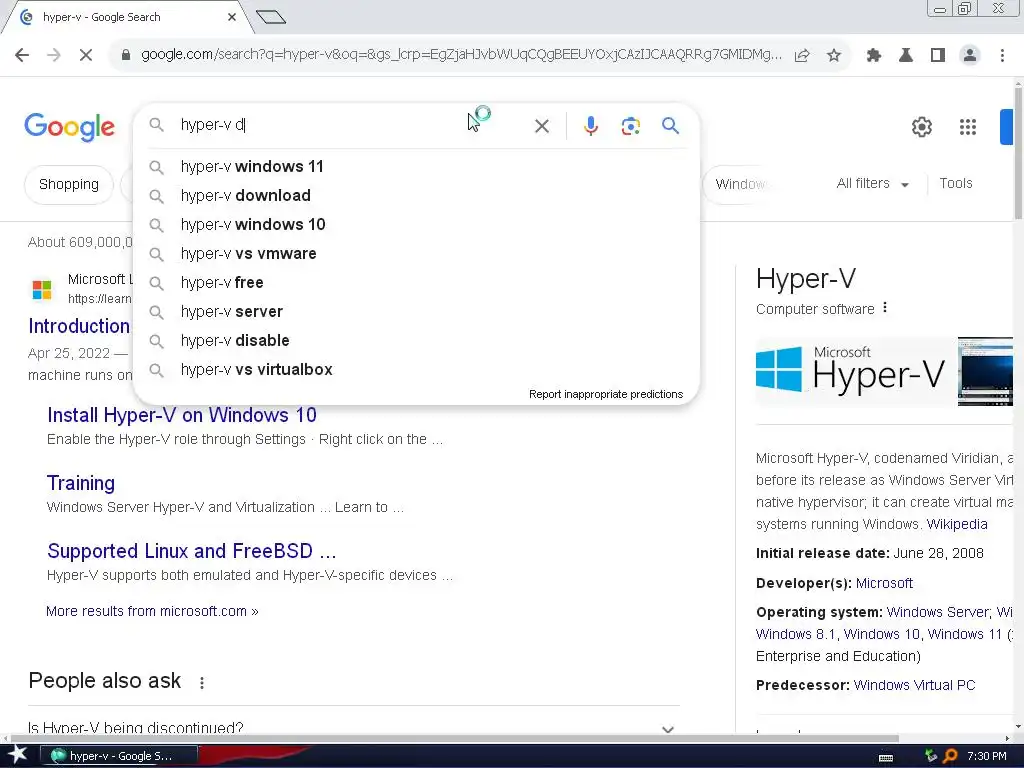
Task: Click inside the Google search input
Action: point(353,125)
